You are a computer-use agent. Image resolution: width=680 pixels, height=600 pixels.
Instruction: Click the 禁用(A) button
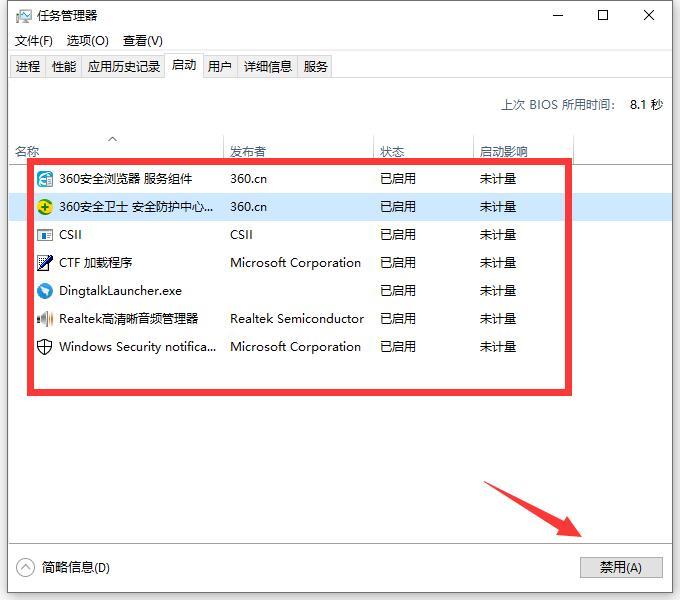(621, 567)
